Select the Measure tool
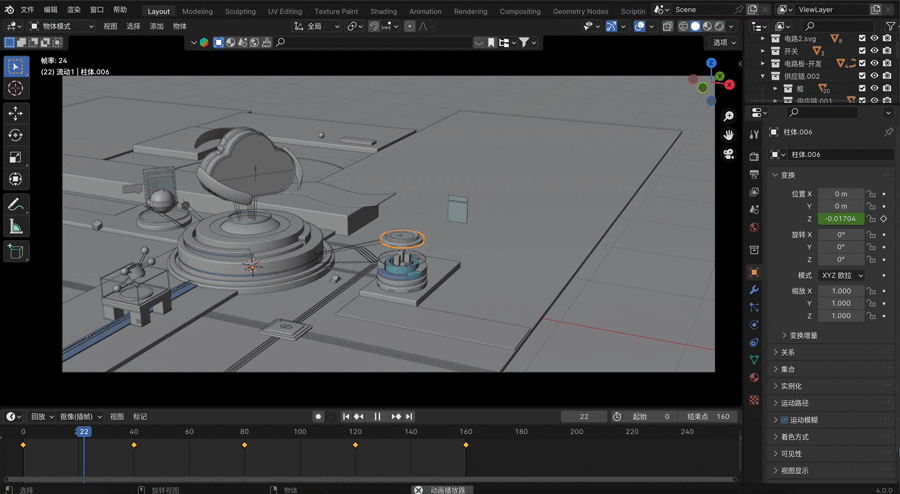 pyautogui.click(x=15, y=227)
